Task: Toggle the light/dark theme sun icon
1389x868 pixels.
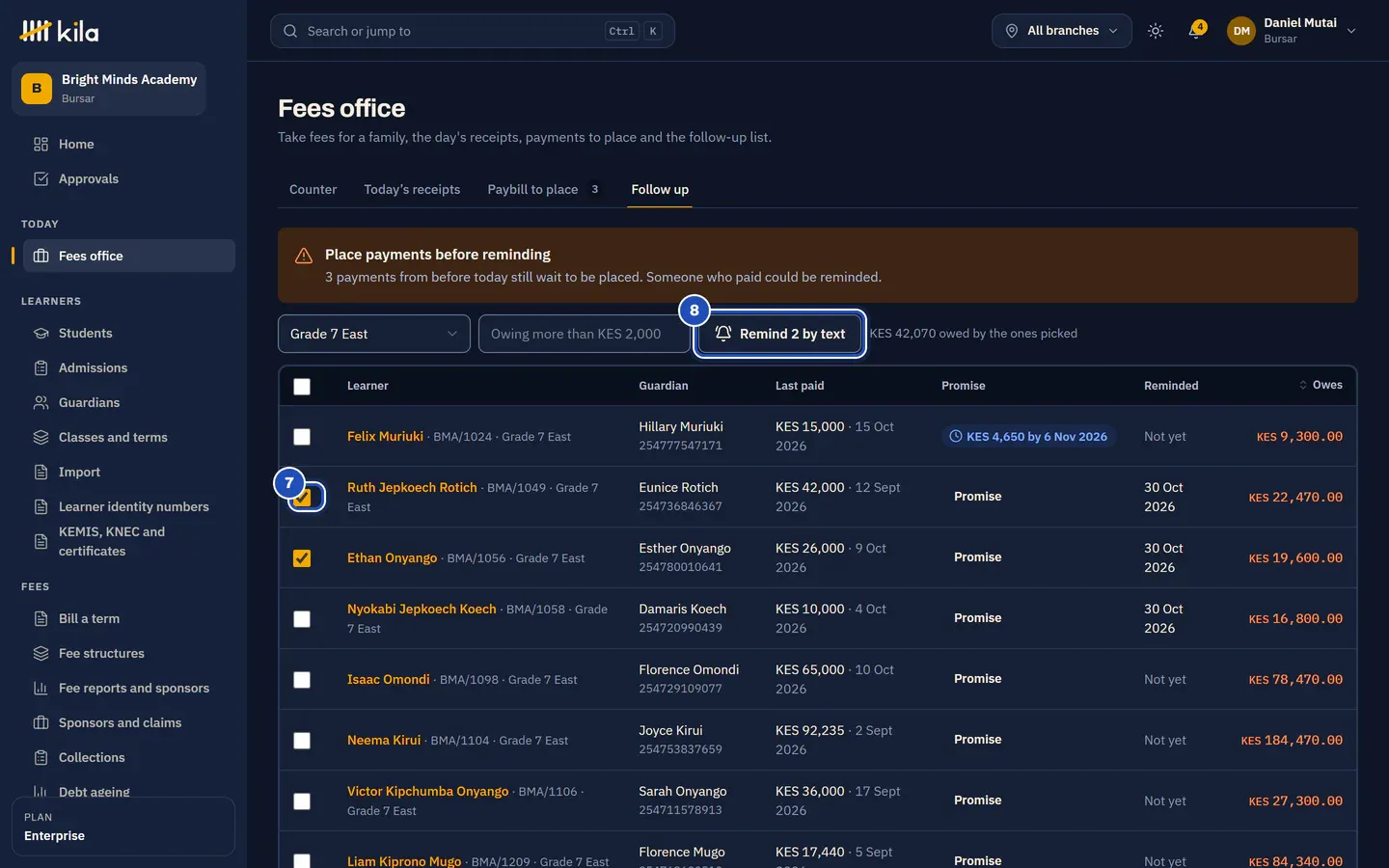Action: [1156, 31]
